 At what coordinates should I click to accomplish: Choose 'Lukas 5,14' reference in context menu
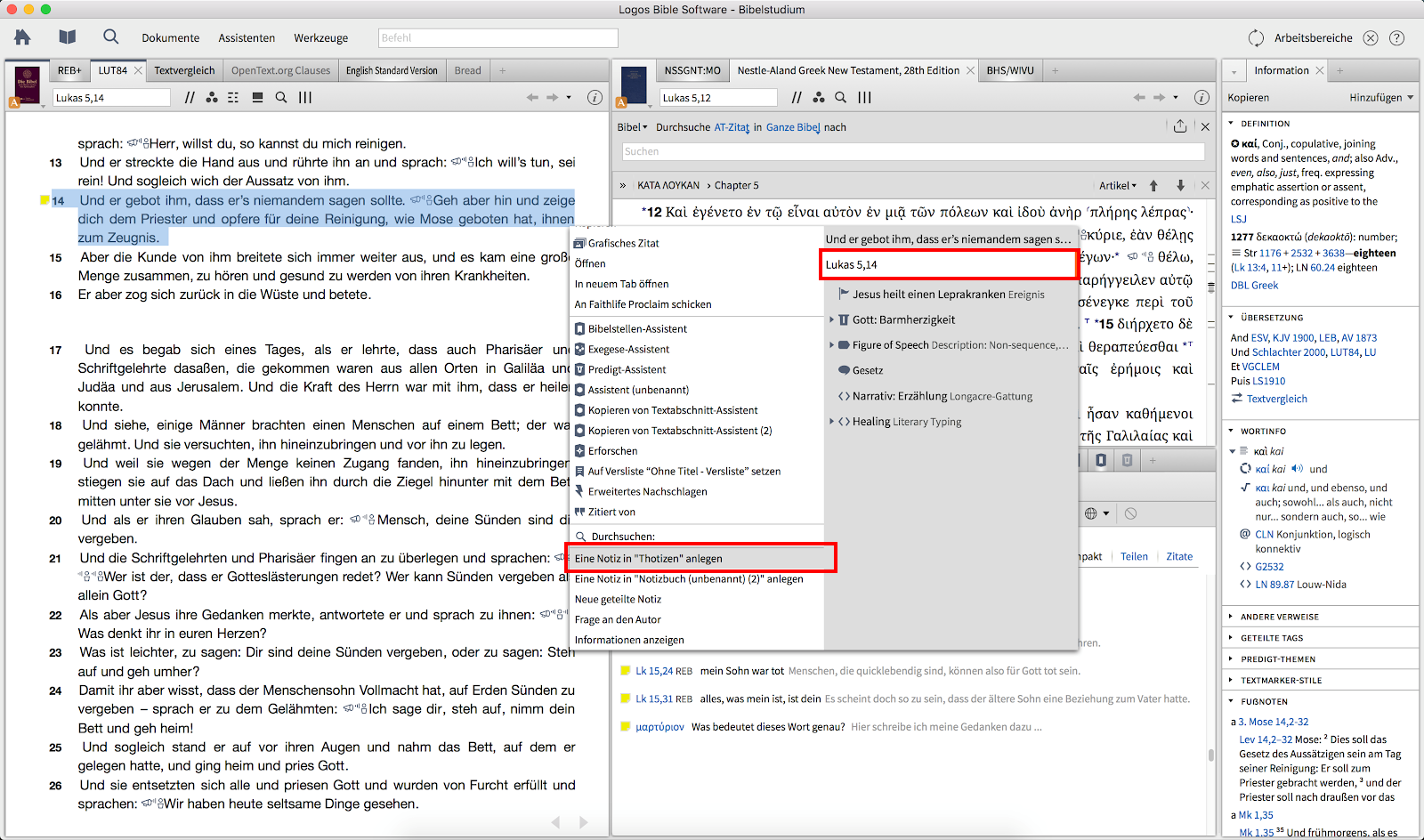pos(949,264)
